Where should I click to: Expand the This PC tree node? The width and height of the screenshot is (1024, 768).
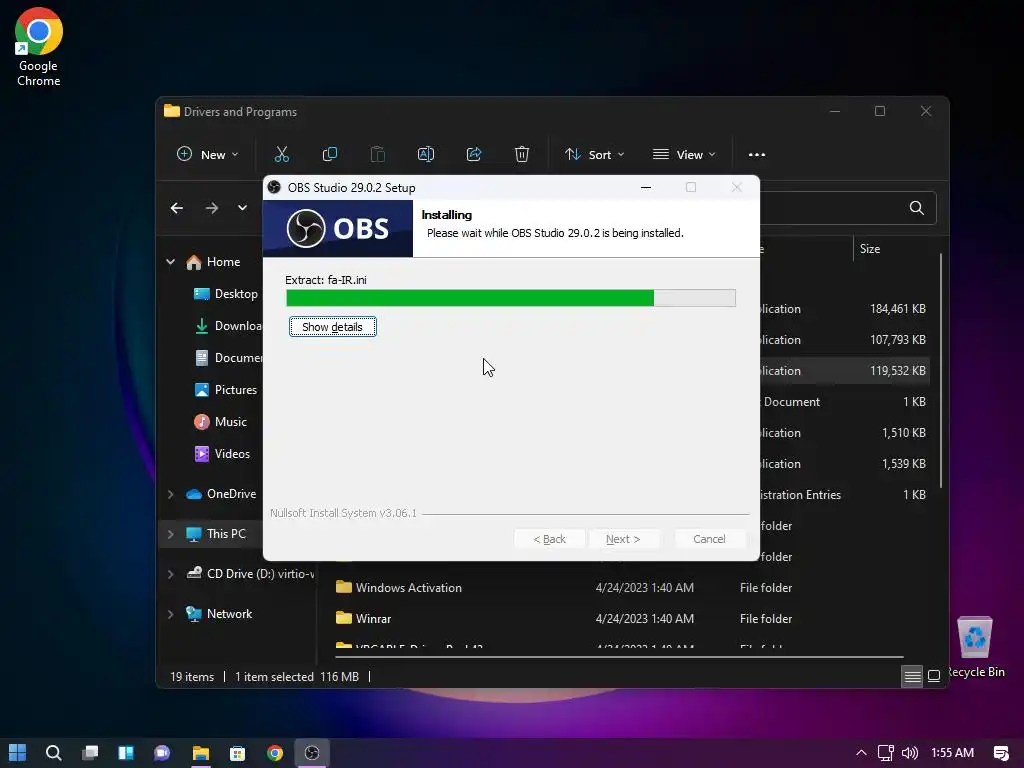tap(170, 534)
